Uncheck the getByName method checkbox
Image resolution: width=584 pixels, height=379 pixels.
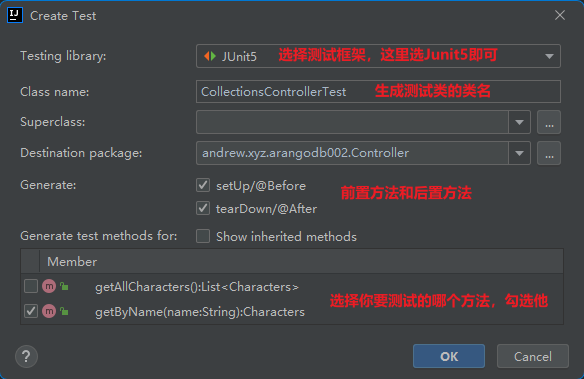coord(31,311)
